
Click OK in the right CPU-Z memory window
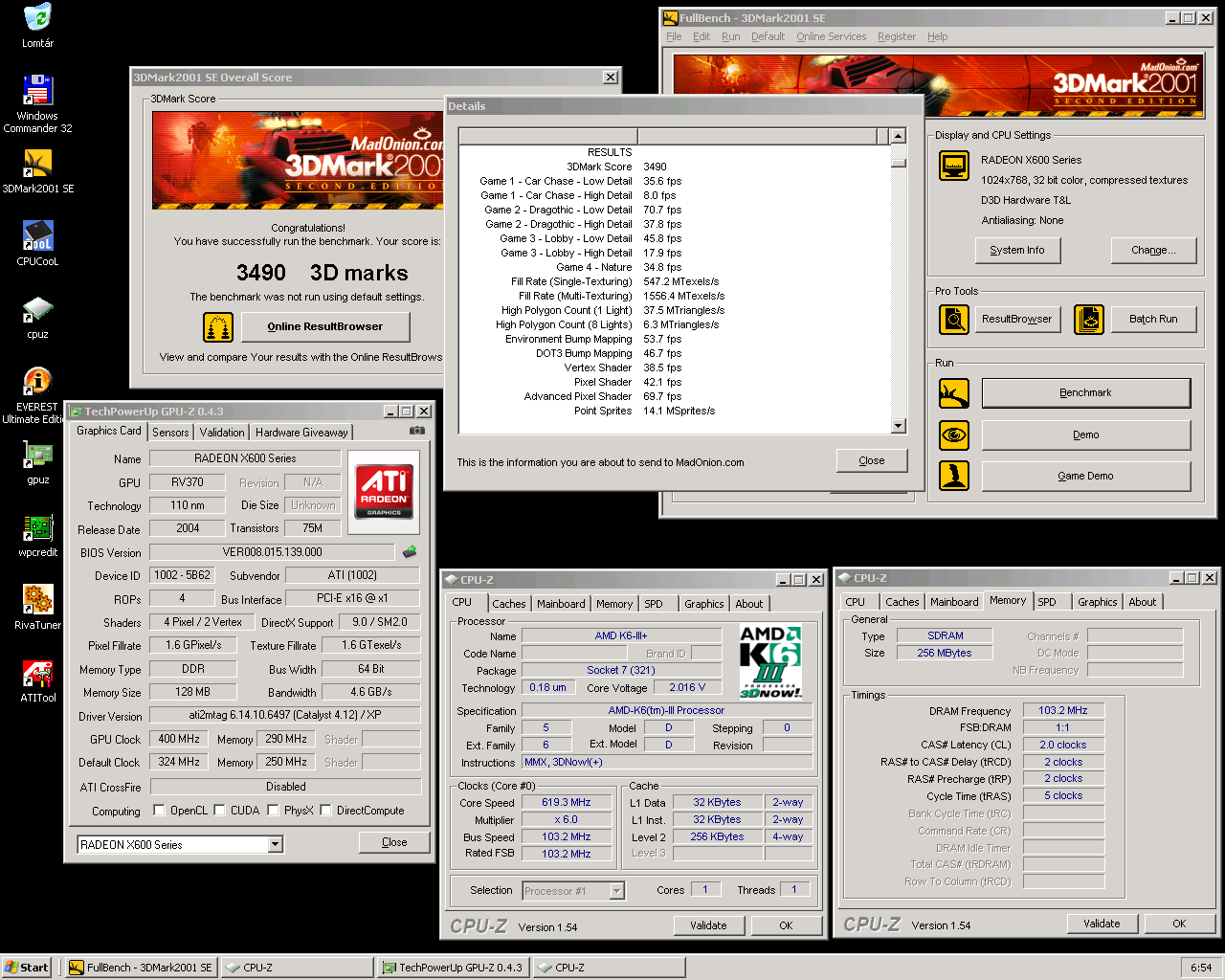click(1179, 924)
